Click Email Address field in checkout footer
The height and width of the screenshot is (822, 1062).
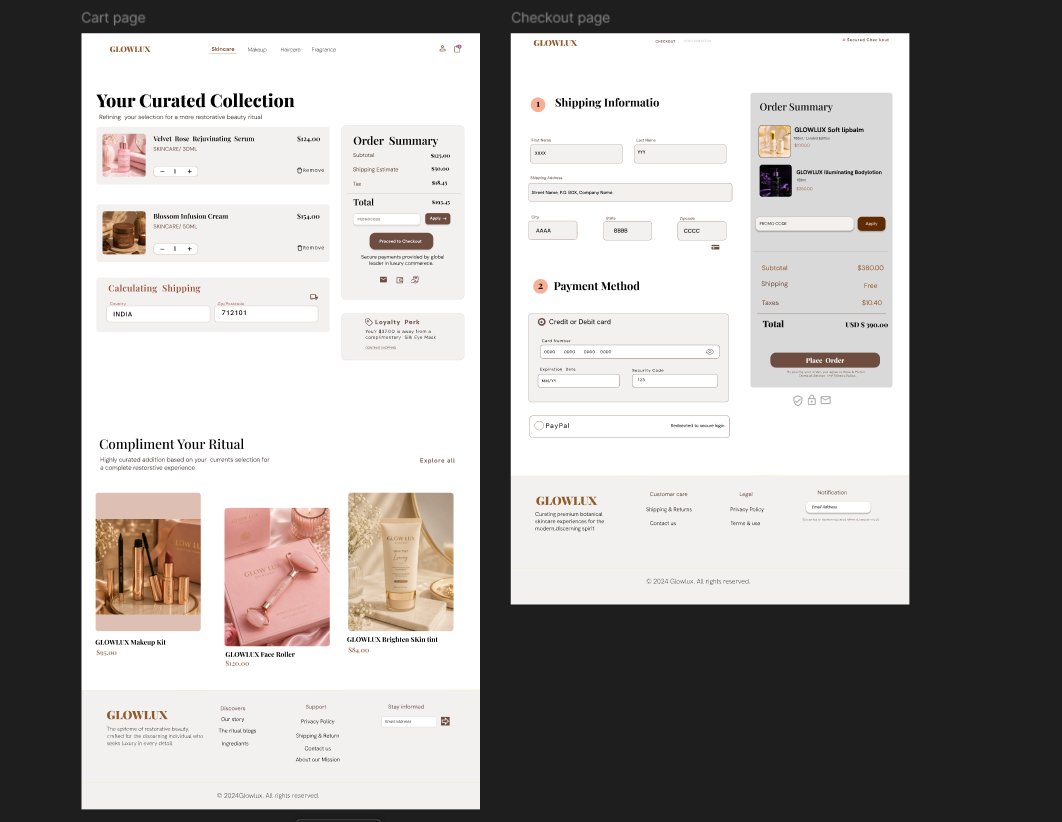pos(838,507)
